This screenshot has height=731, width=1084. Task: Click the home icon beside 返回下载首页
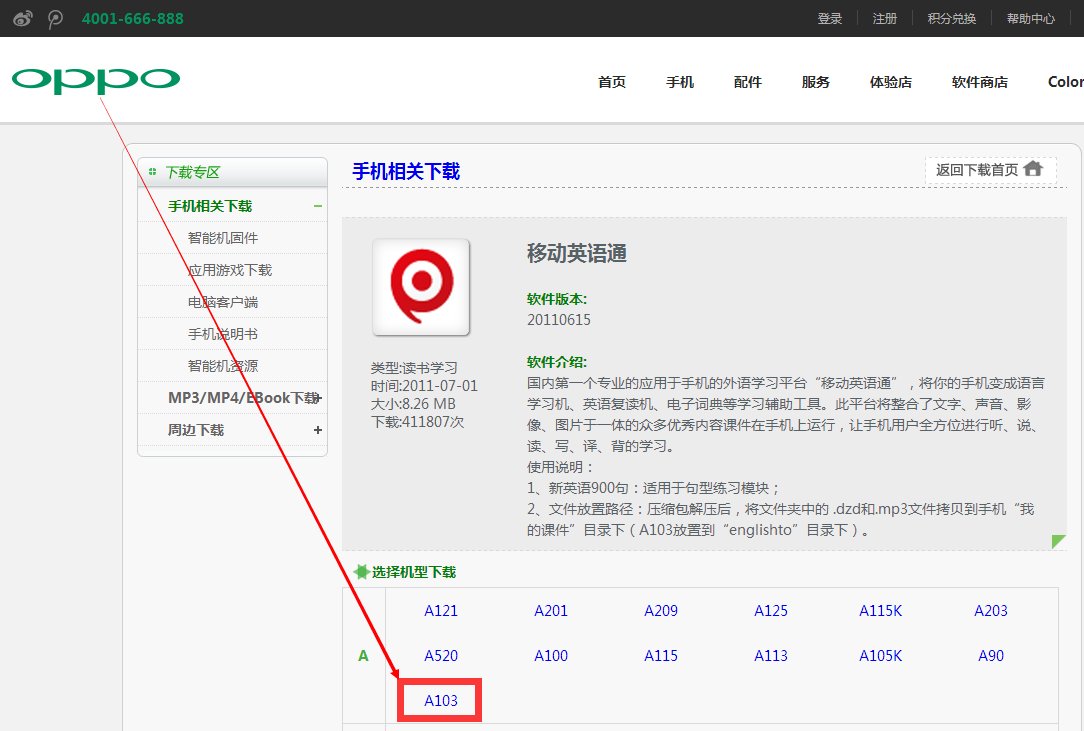1033,169
